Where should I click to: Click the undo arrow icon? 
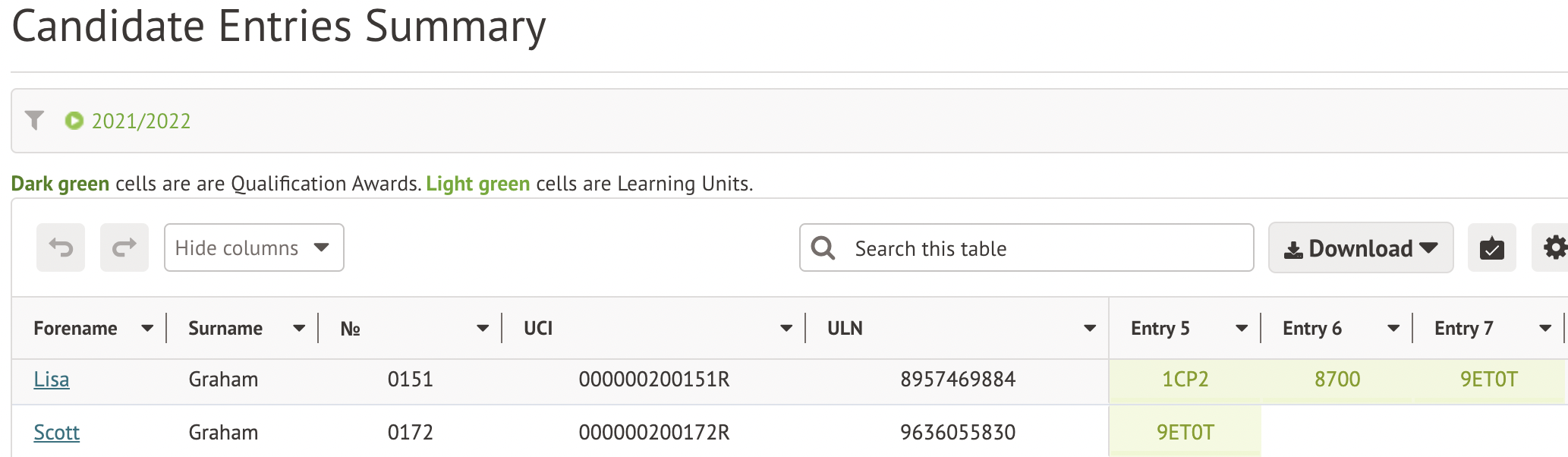[x=61, y=247]
